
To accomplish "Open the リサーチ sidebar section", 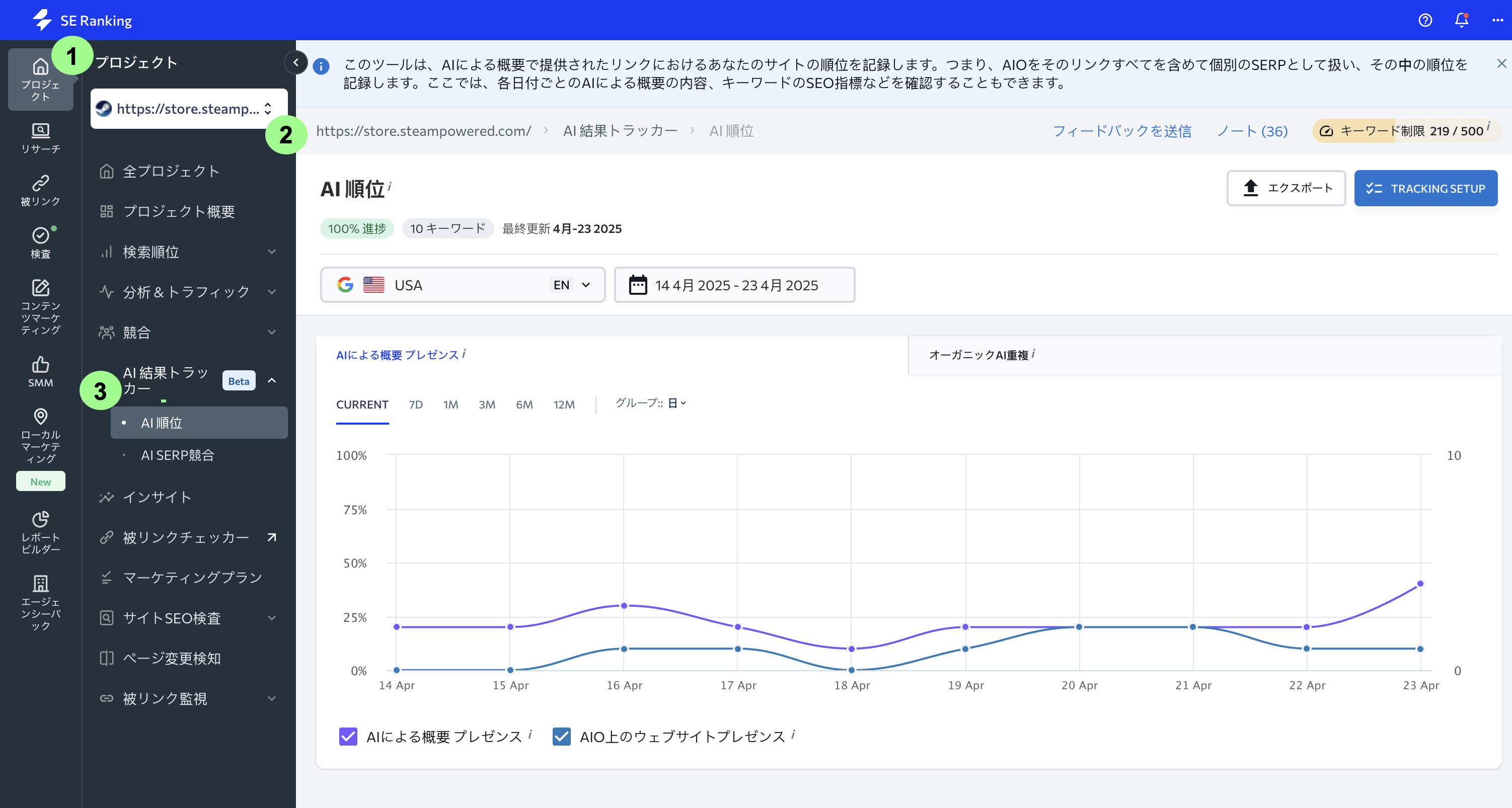I will [40, 138].
